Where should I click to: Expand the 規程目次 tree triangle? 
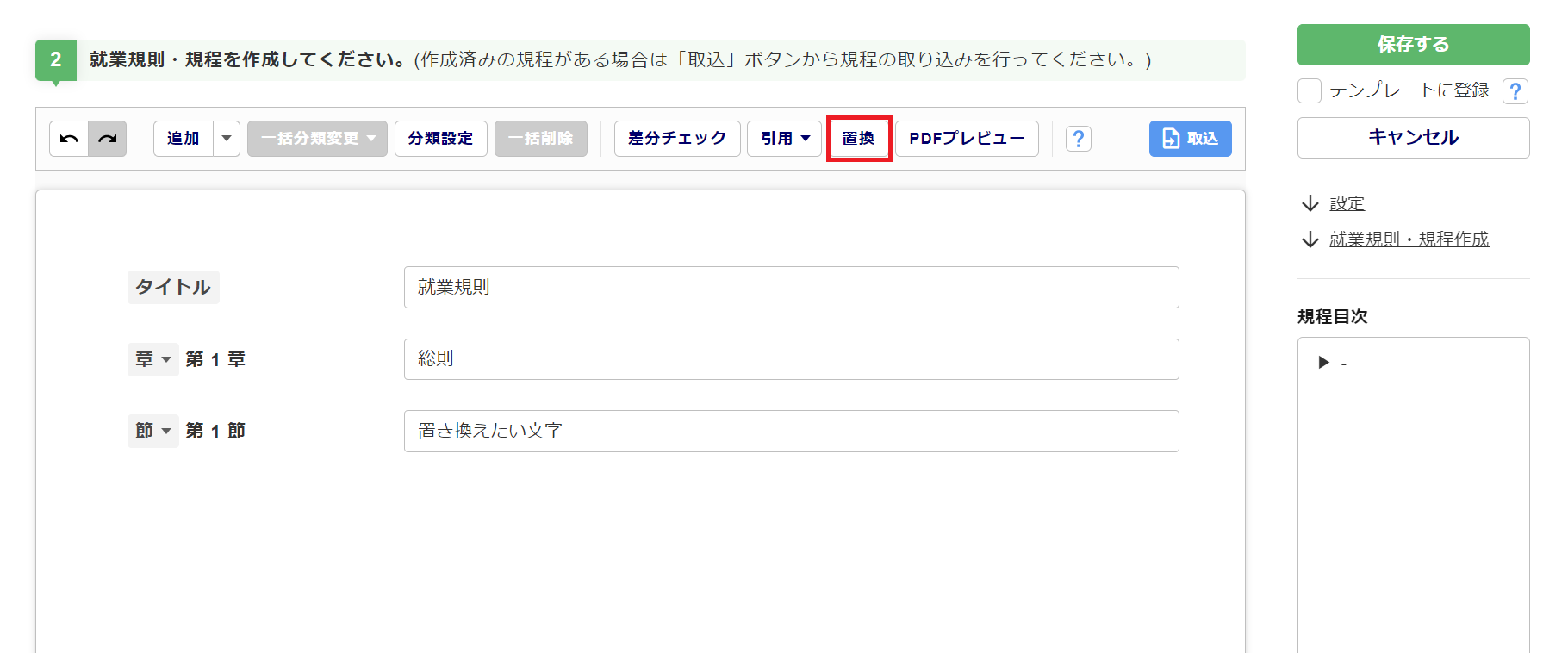pos(1324,363)
